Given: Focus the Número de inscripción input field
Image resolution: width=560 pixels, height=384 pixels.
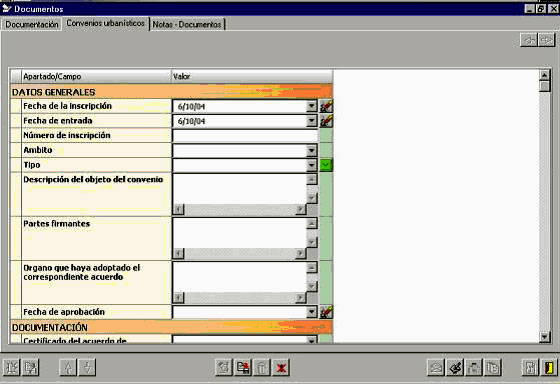Looking at the screenshot, I should pyautogui.click(x=245, y=136).
